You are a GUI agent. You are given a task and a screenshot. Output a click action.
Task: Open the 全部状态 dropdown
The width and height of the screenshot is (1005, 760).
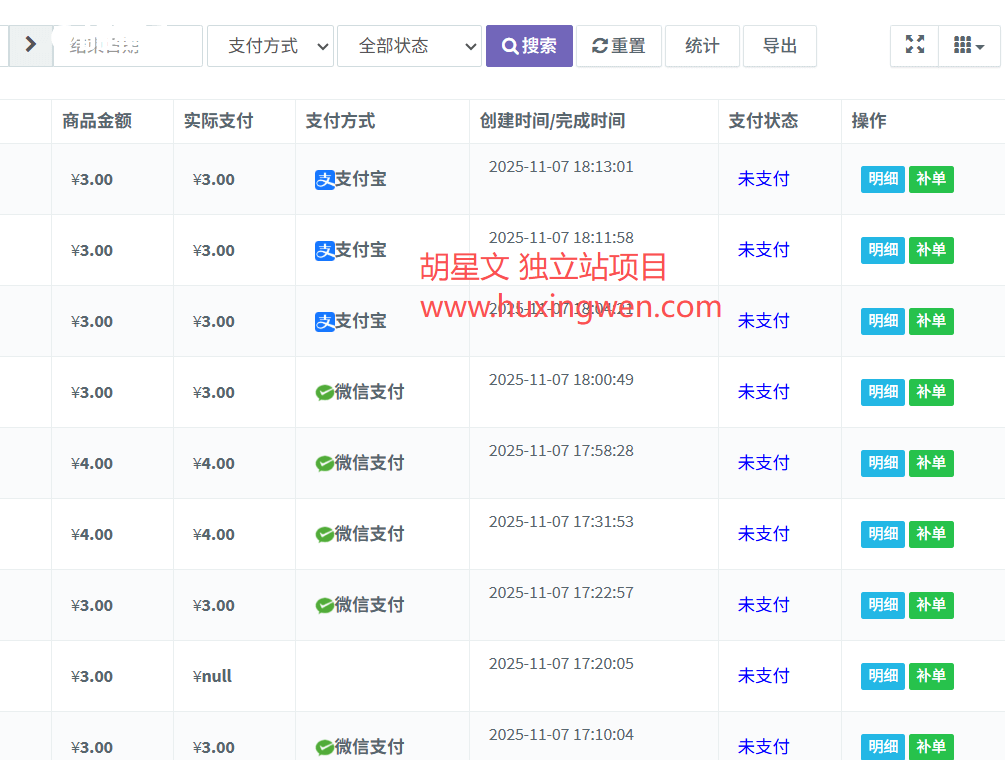[x=409, y=45]
